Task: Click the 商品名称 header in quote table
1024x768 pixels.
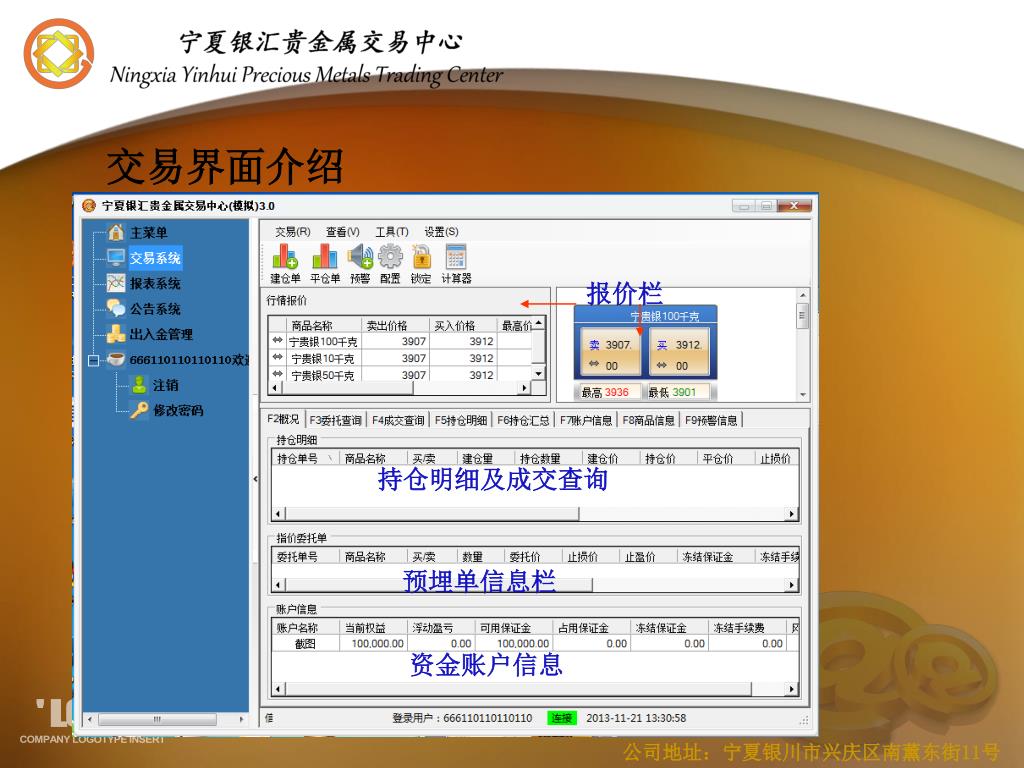Action: (324, 325)
